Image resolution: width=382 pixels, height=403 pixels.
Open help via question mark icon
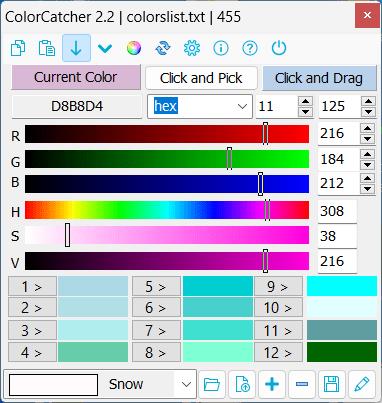[250, 48]
